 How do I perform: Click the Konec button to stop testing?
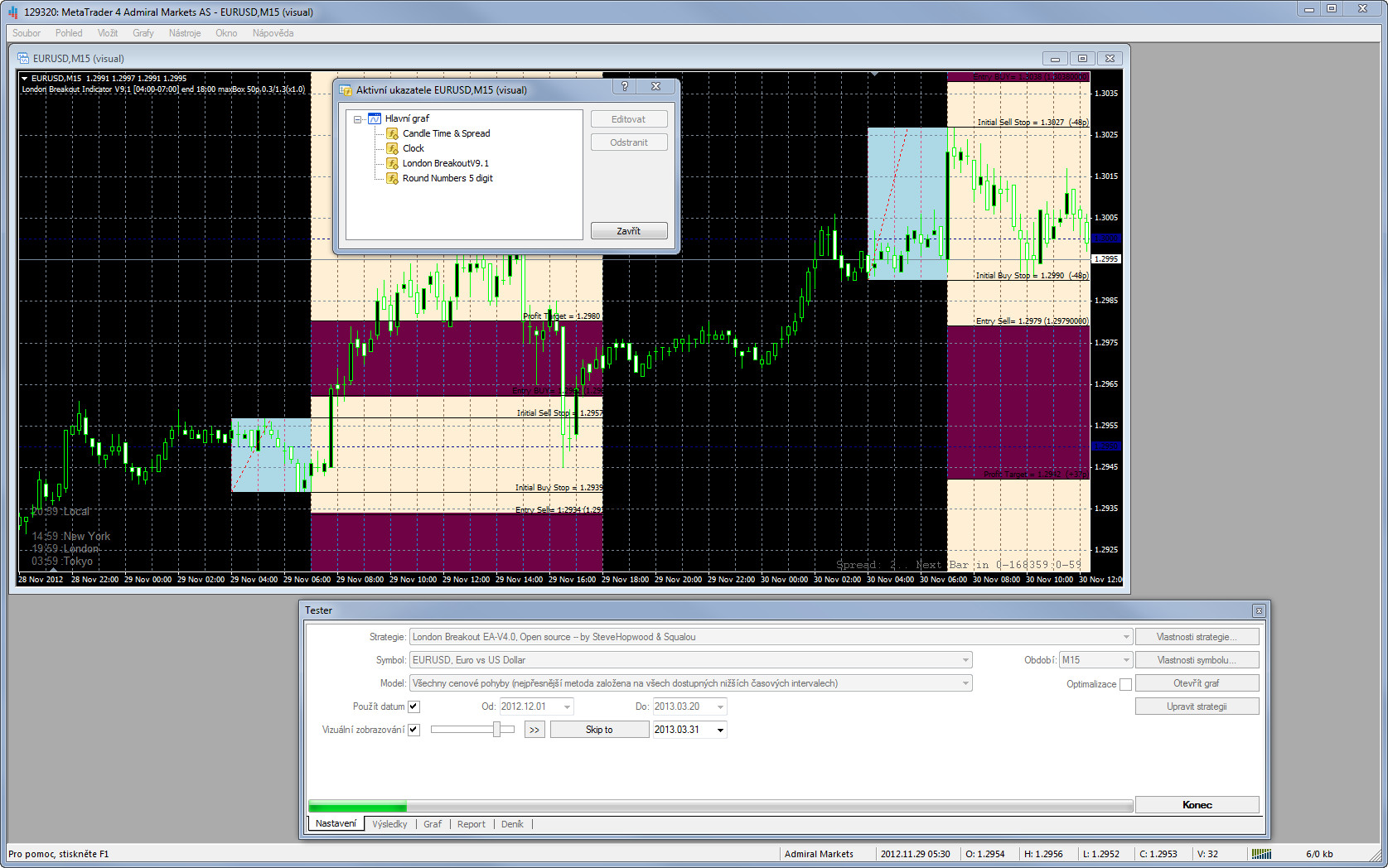coord(1197,805)
